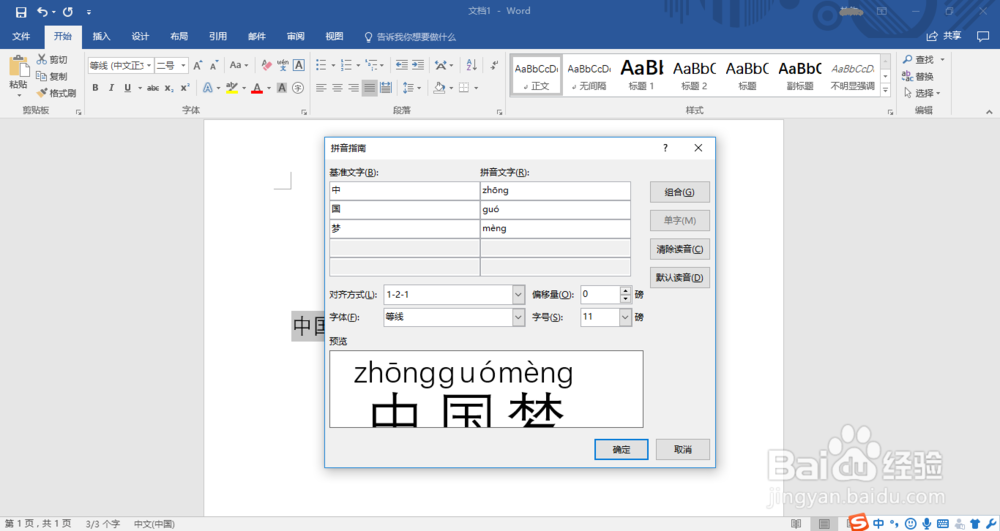The height and width of the screenshot is (531, 1000).
Task: Apply character border icon
Action: pyautogui.click(x=298, y=65)
